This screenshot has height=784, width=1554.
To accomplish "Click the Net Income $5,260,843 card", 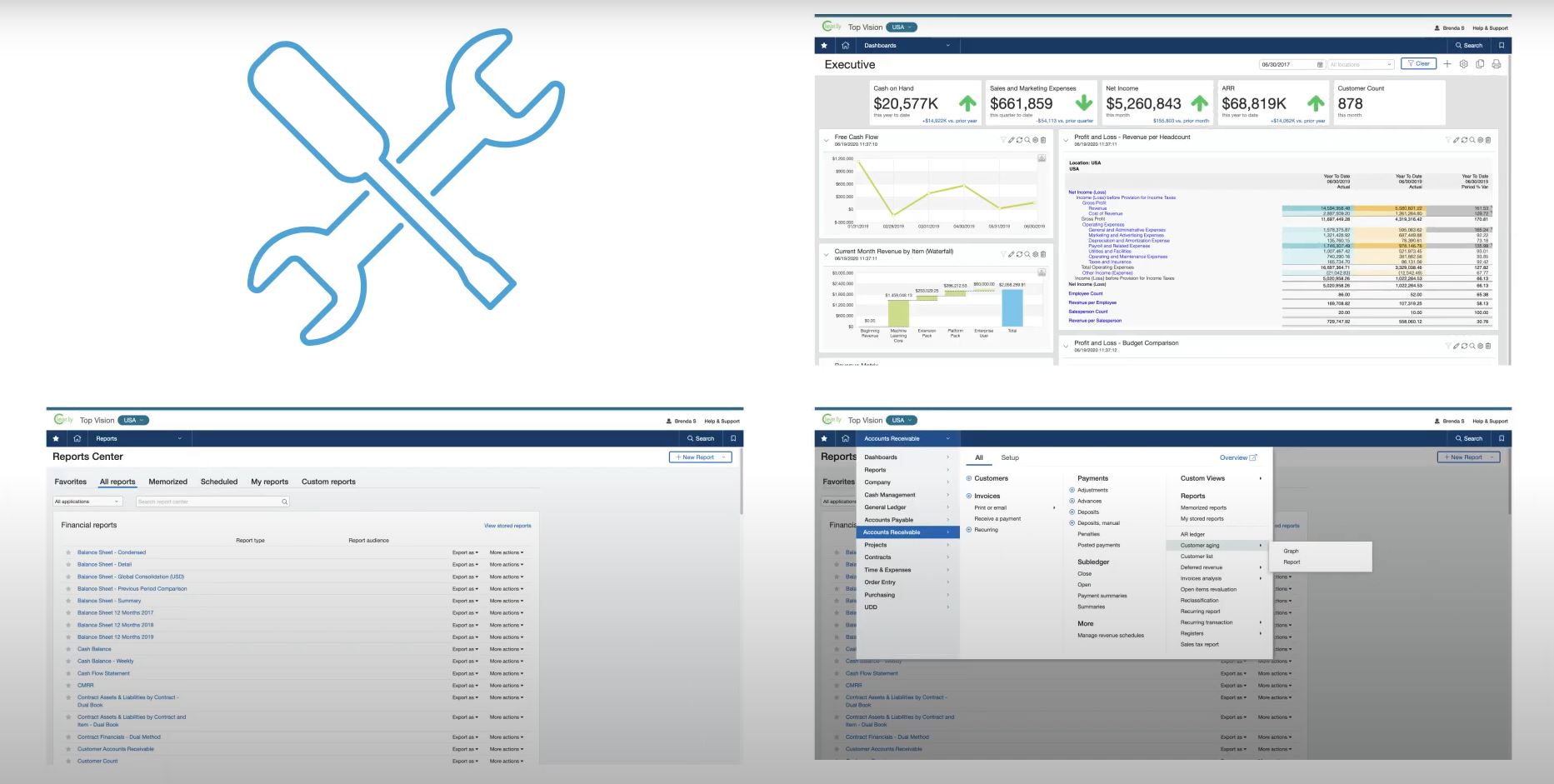I will (x=1157, y=102).
